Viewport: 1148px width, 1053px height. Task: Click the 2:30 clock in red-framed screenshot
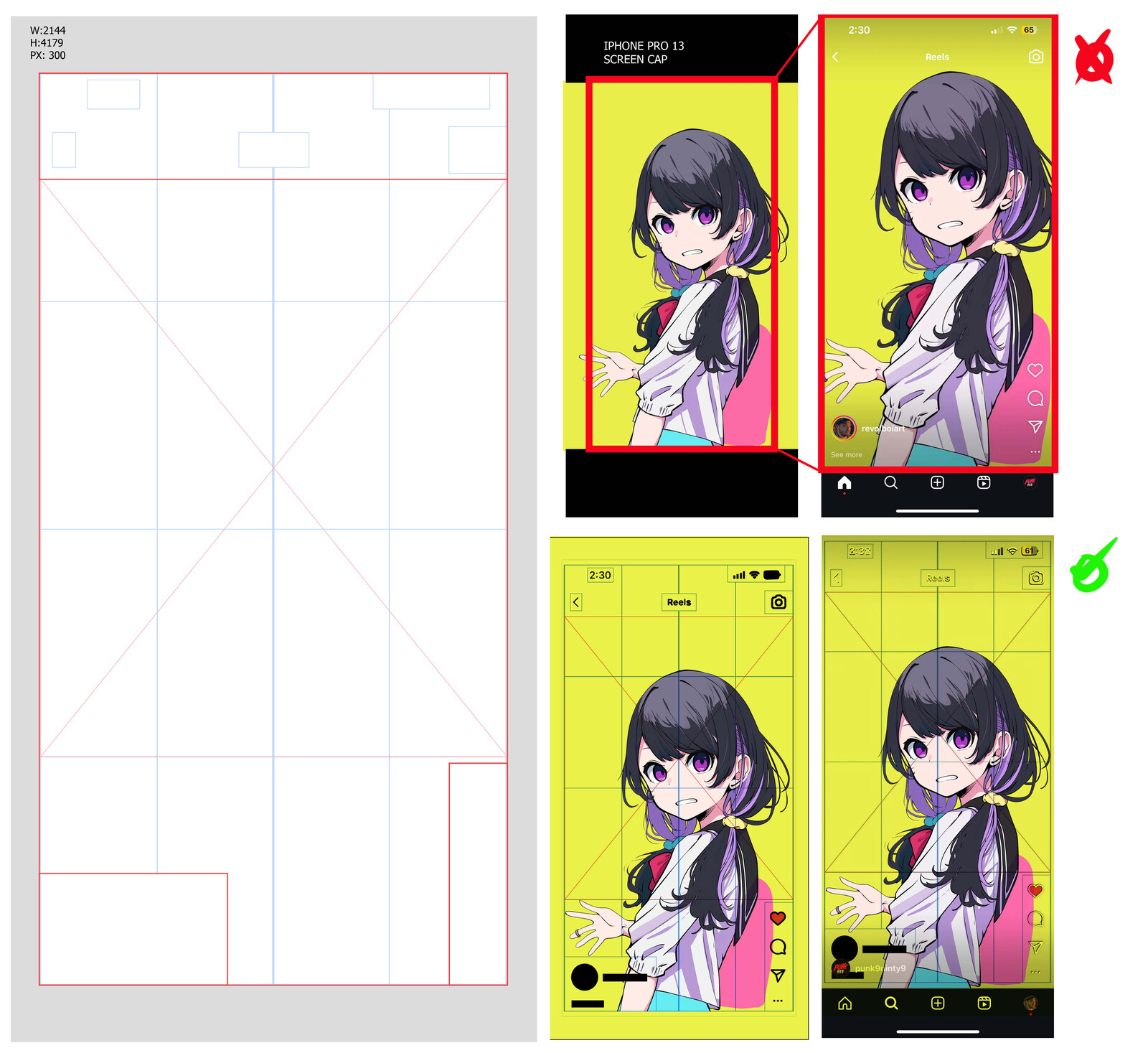click(x=859, y=30)
